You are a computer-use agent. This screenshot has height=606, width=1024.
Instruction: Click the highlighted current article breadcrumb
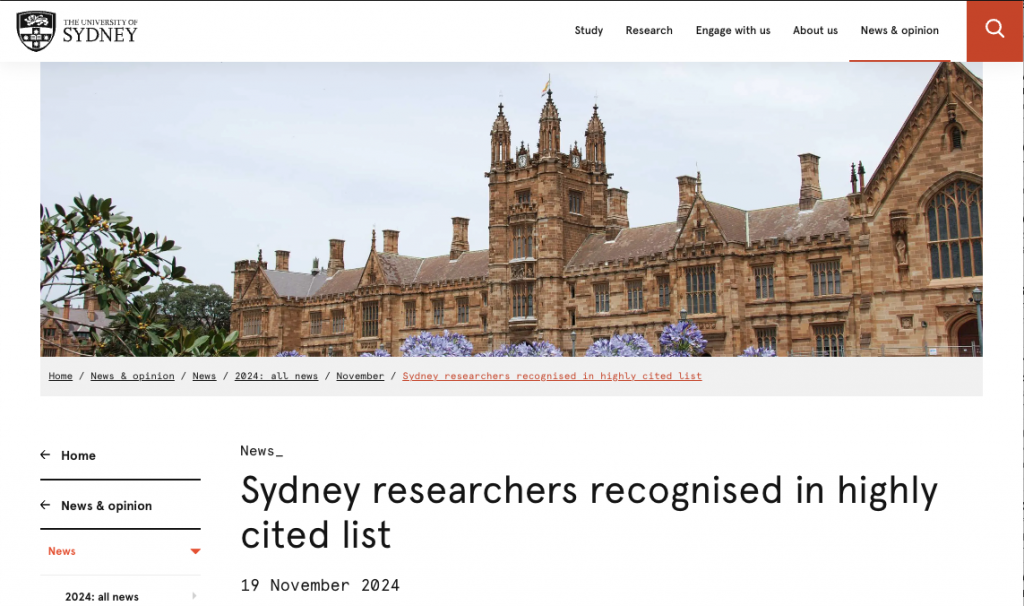click(552, 376)
